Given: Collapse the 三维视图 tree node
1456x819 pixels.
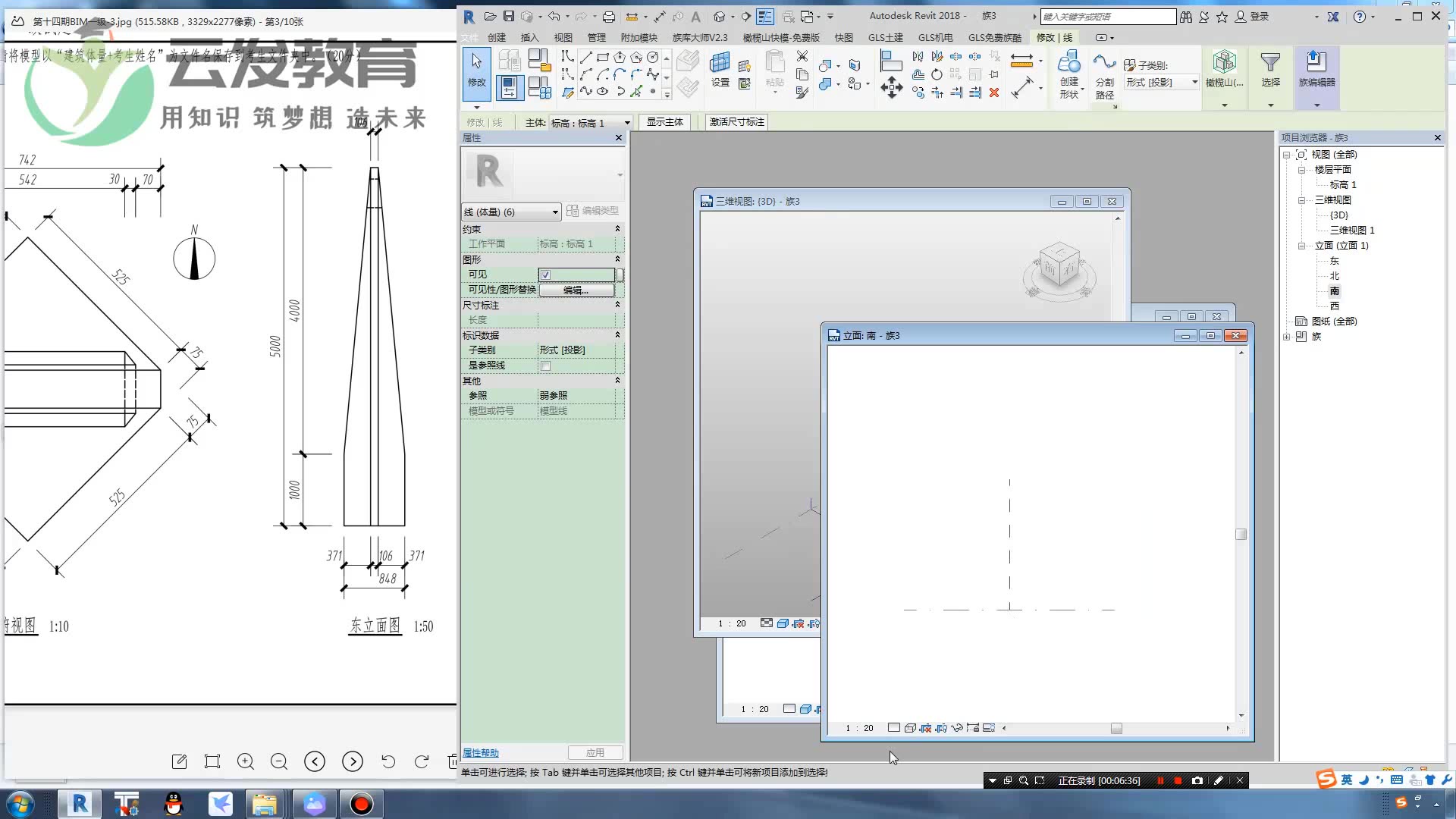Looking at the screenshot, I should click(x=1301, y=200).
